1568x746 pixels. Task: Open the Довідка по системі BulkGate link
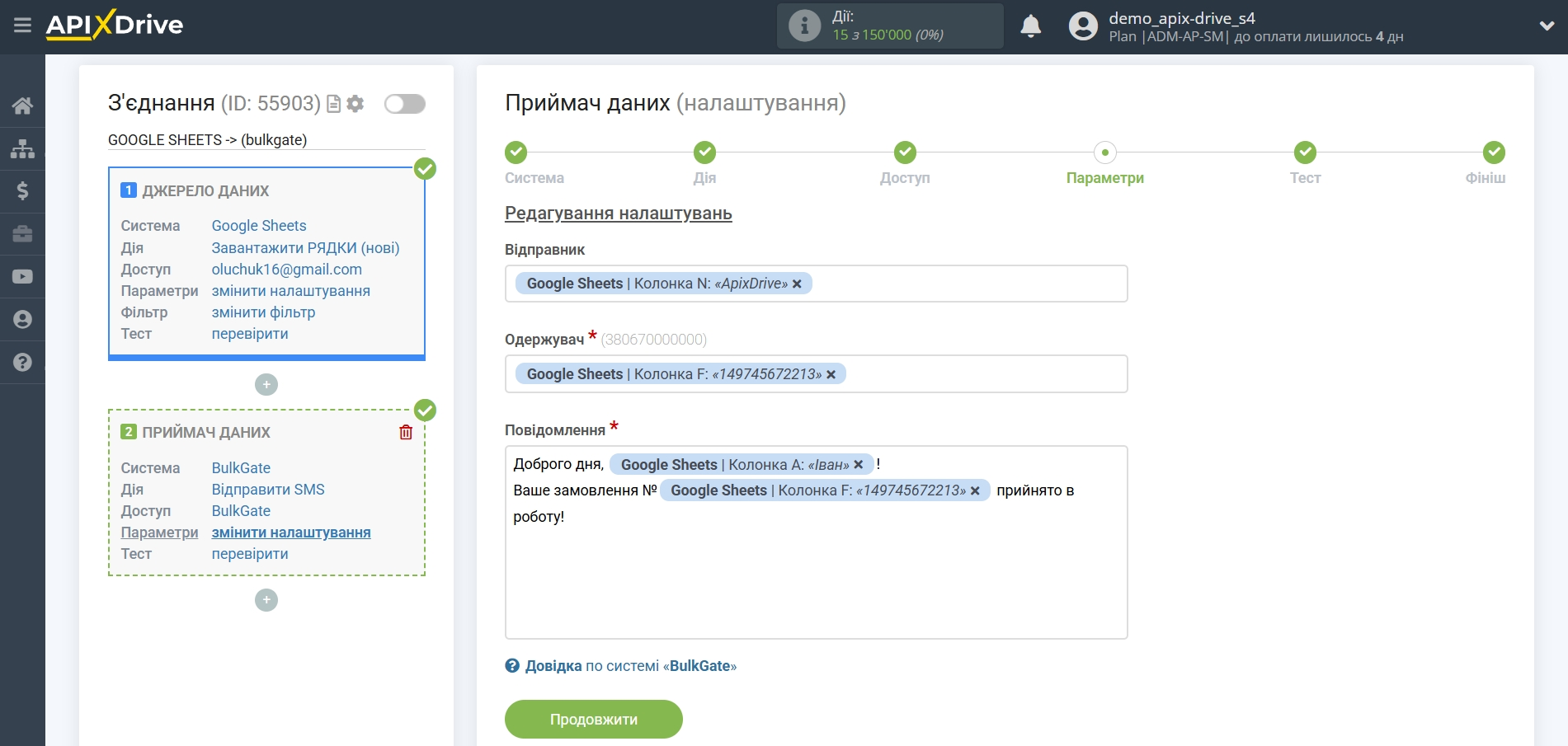click(629, 666)
